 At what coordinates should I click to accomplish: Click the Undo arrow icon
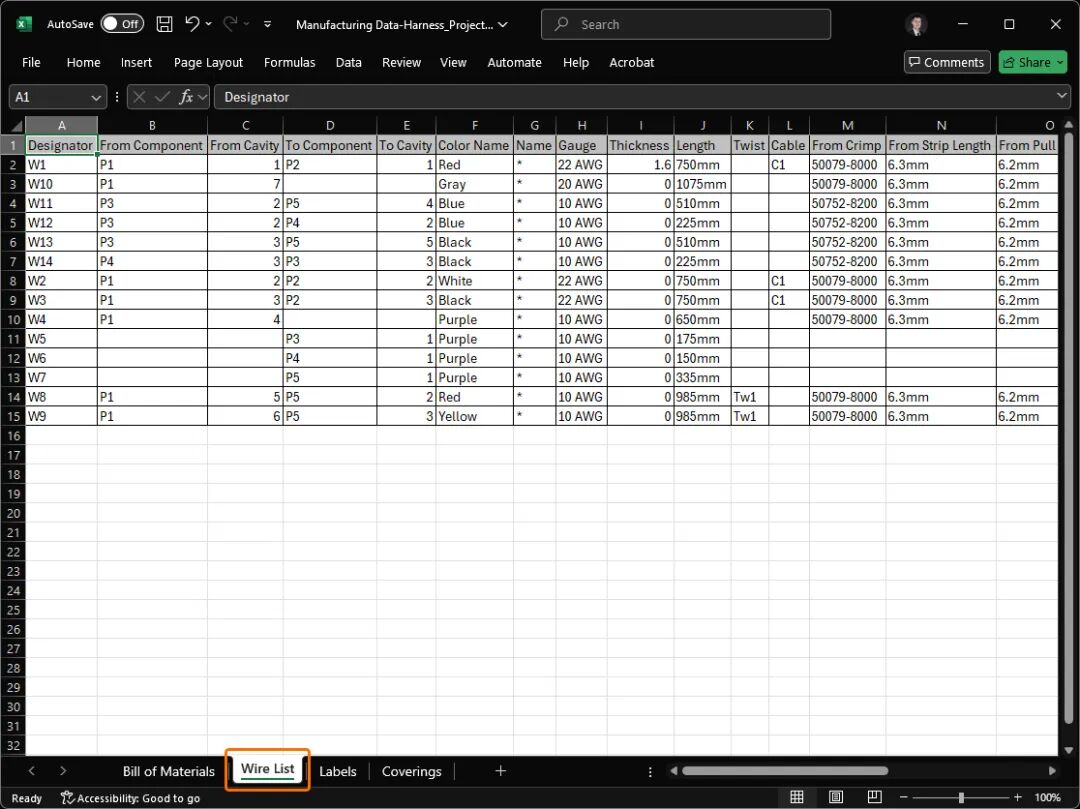[x=192, y=24]
